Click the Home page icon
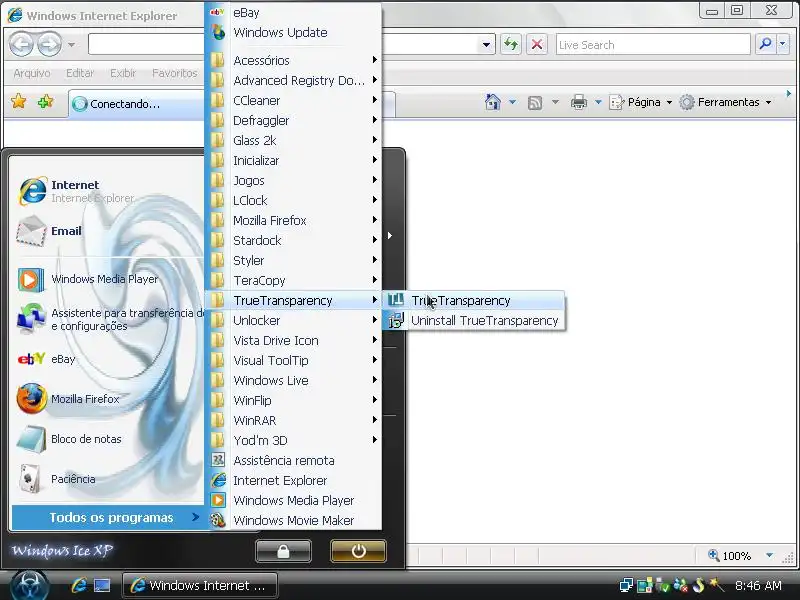This screenshot has width=800, height=600. point(492,102)
